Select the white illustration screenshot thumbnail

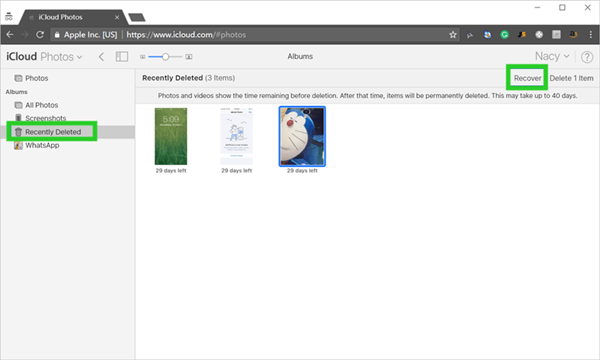236,136
